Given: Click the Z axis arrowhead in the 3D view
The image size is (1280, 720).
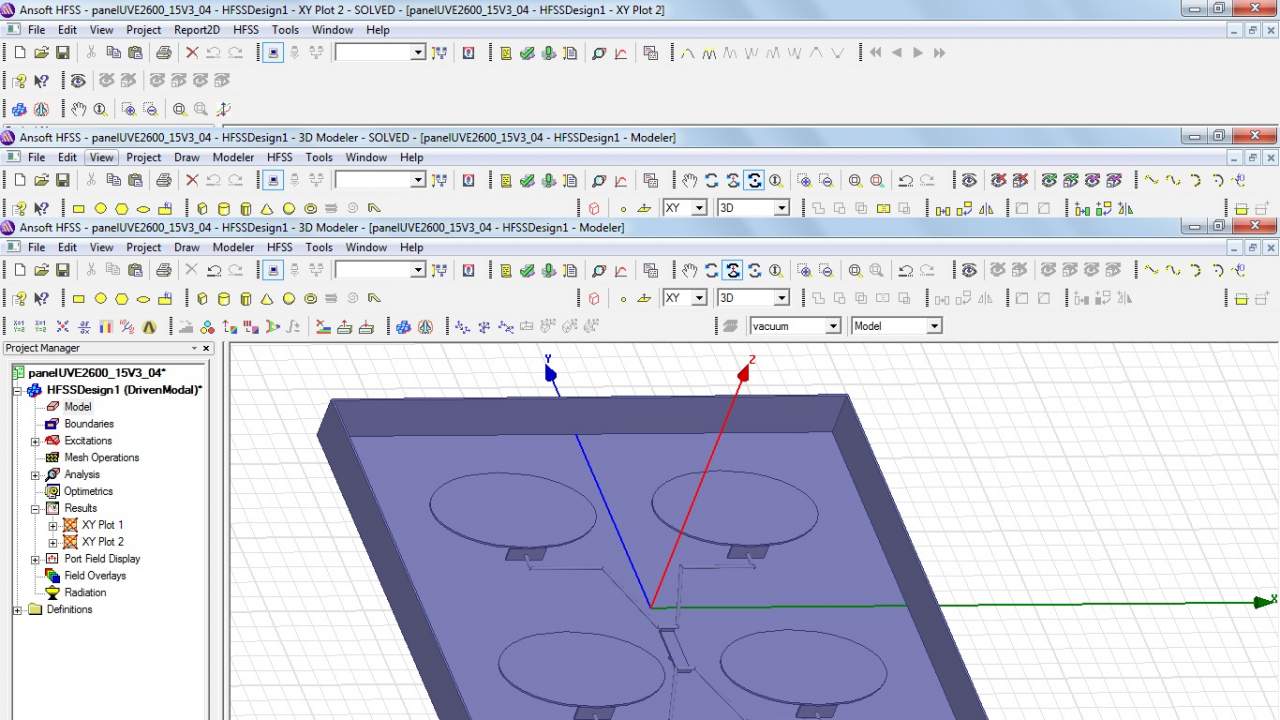Looking at the screenshot, I should click(x=744, y=374).
